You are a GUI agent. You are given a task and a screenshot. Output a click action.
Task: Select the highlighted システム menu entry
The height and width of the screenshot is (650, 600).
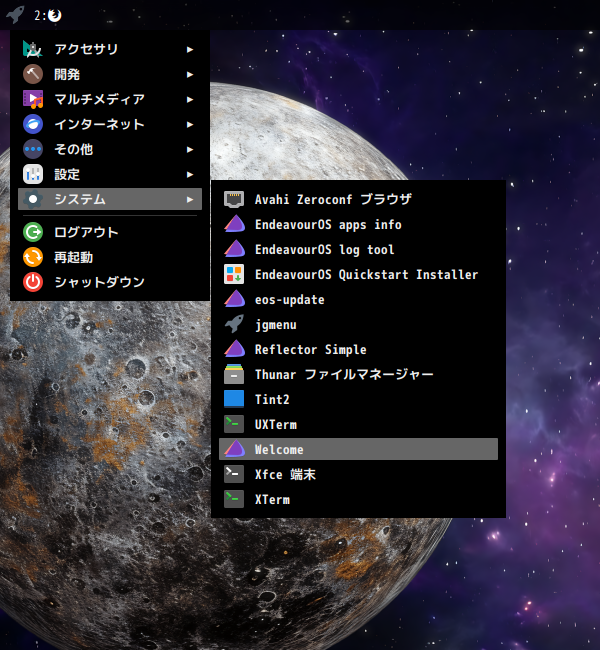click(110, 199)
